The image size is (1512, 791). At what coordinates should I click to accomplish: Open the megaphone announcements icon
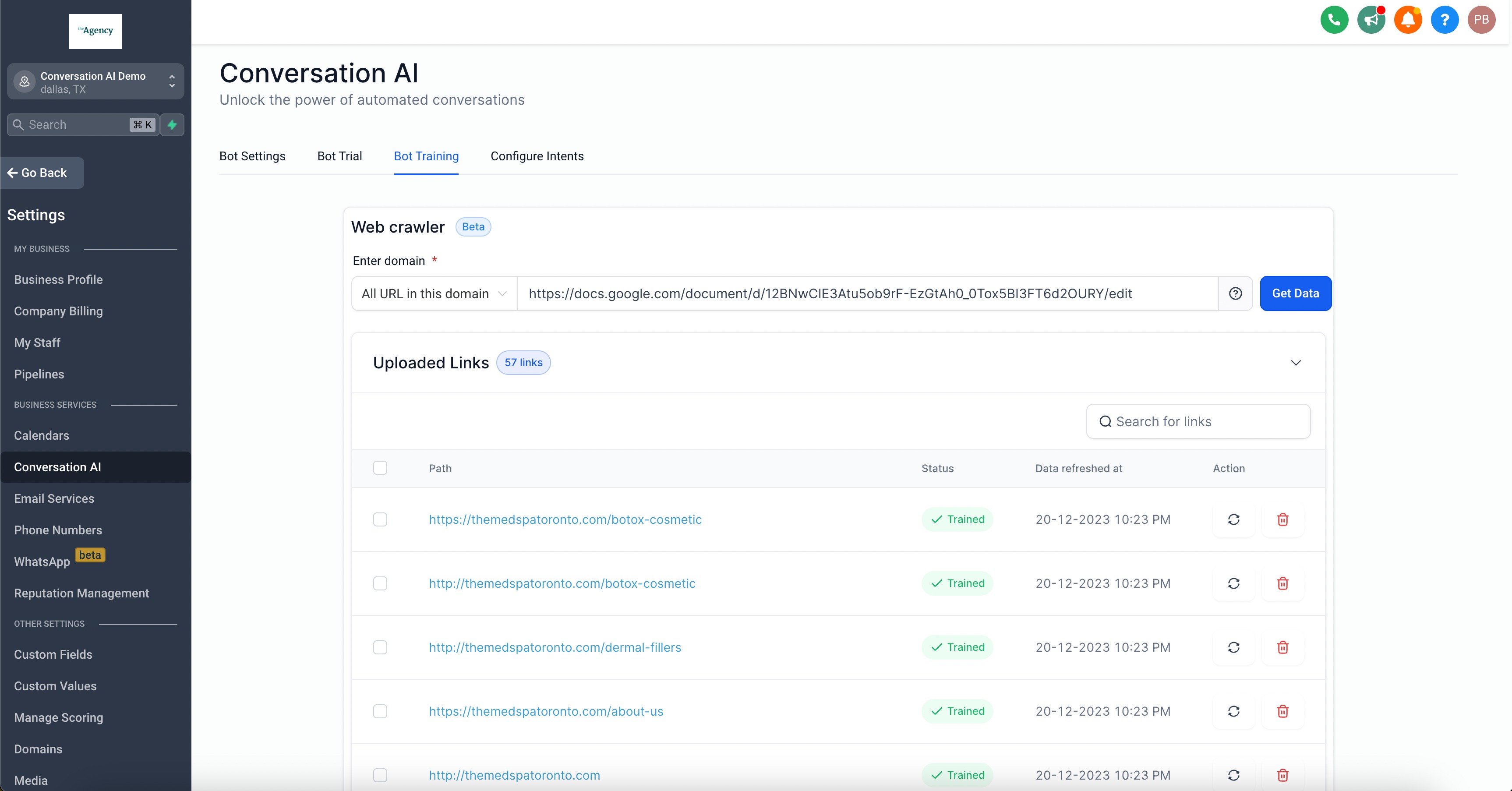pyautogui.click(x=1371, y=20)
